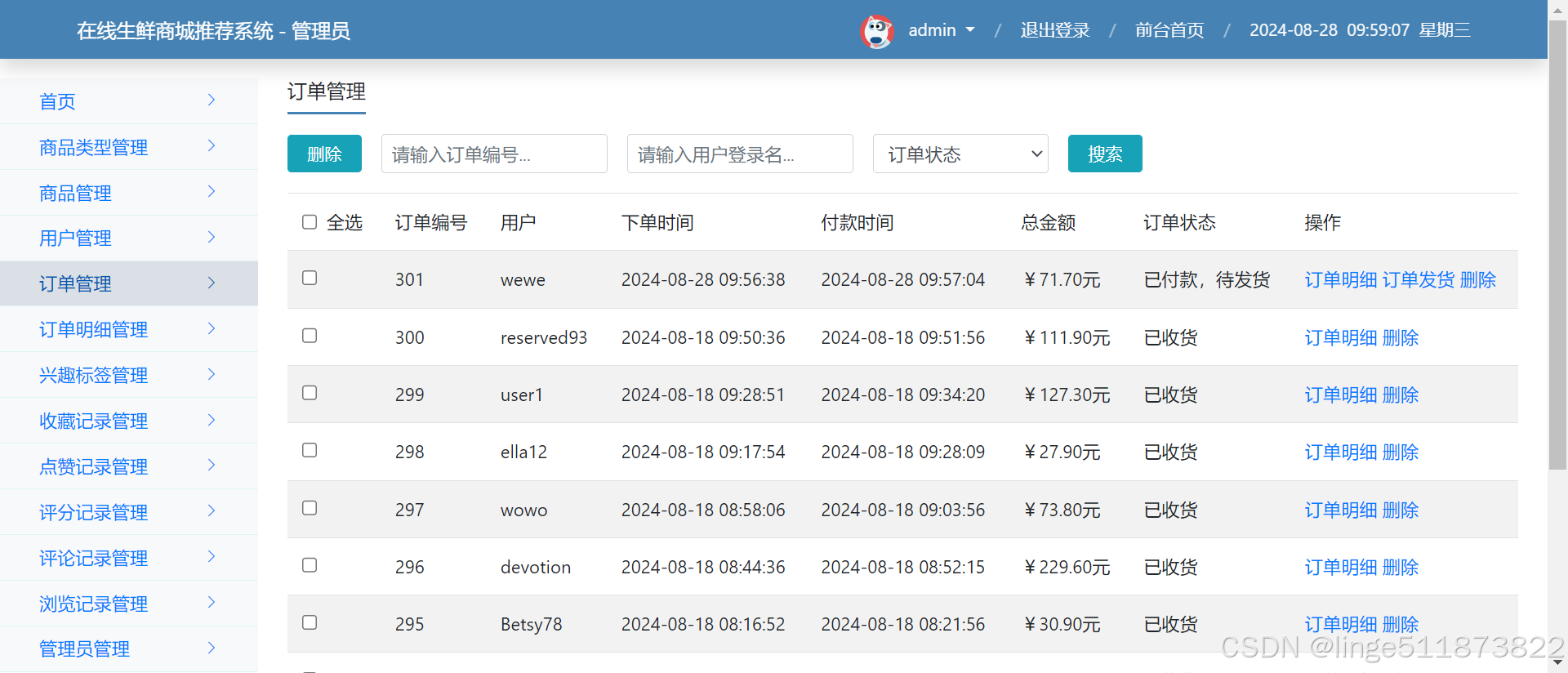Expand chevron next to 浏览记录管理
Viewport: 1568px width, 673px height.
click(x=212, y=603)
